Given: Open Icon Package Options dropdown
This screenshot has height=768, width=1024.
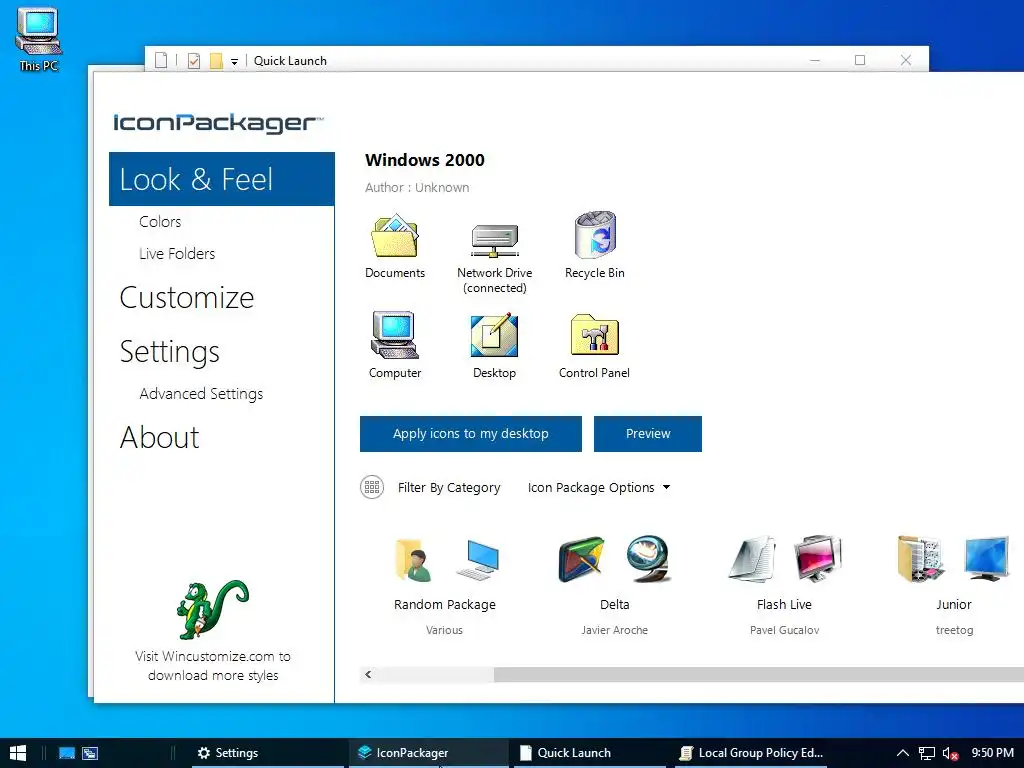Looking at the screenshot, I should point(599,487).
